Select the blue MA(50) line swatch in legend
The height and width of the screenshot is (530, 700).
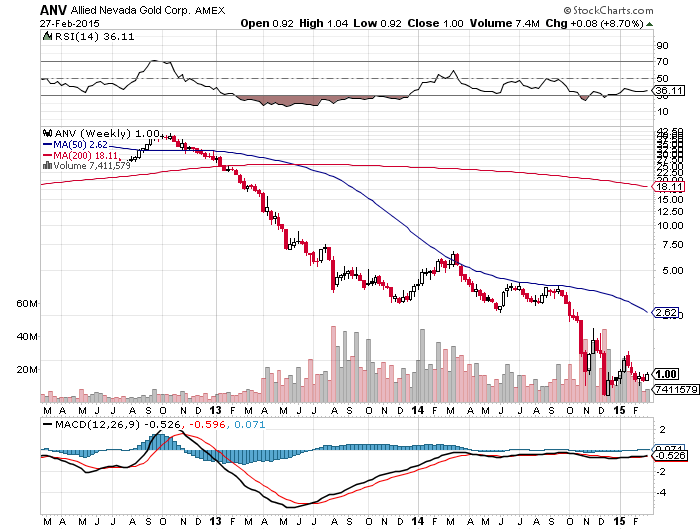pos(47,144)
